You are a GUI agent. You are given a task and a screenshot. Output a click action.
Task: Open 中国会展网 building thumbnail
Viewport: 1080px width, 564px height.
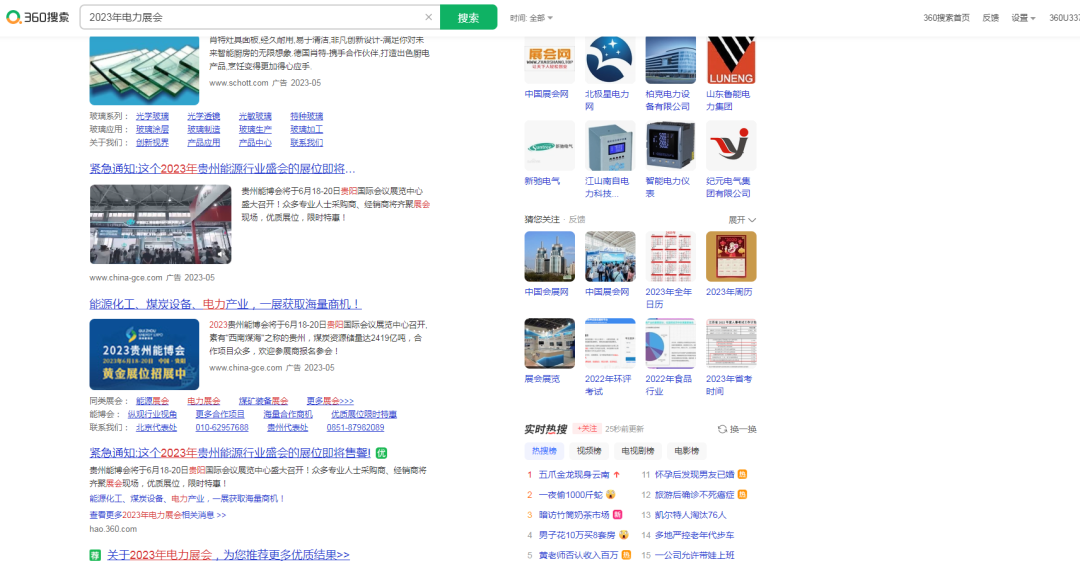pos(550,256)
